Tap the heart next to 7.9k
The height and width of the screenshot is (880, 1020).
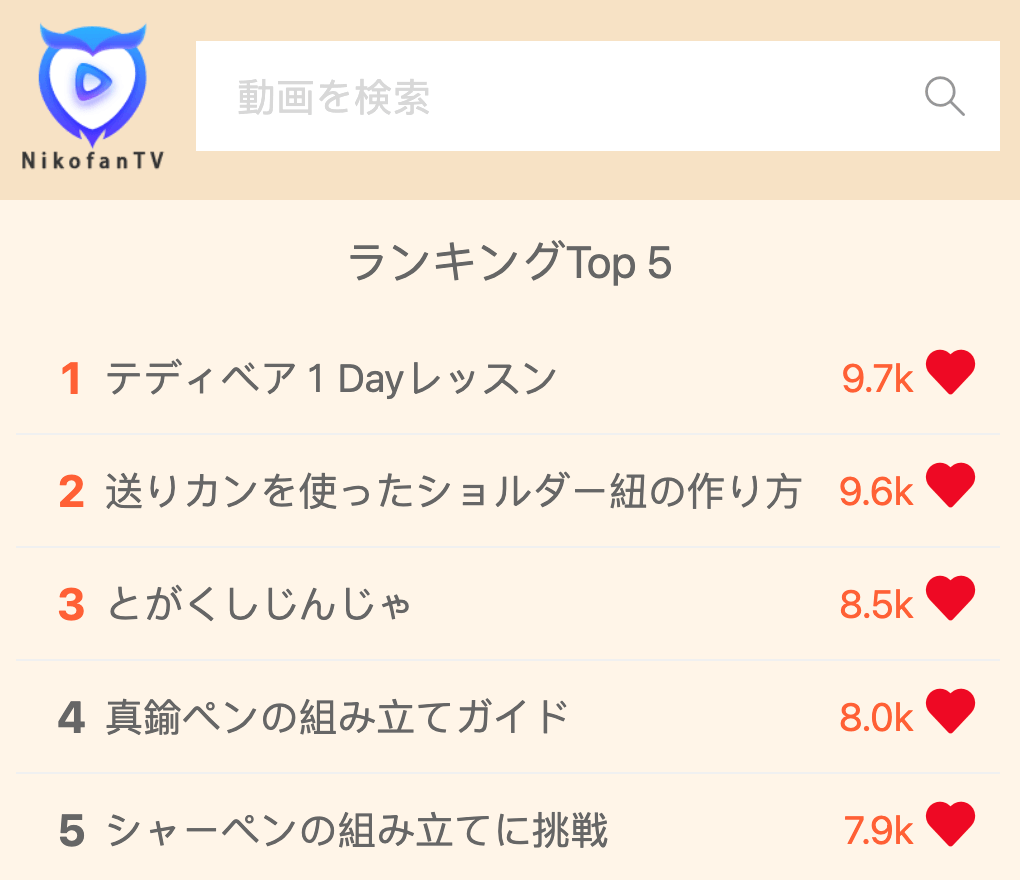click(x=950, y=824)
